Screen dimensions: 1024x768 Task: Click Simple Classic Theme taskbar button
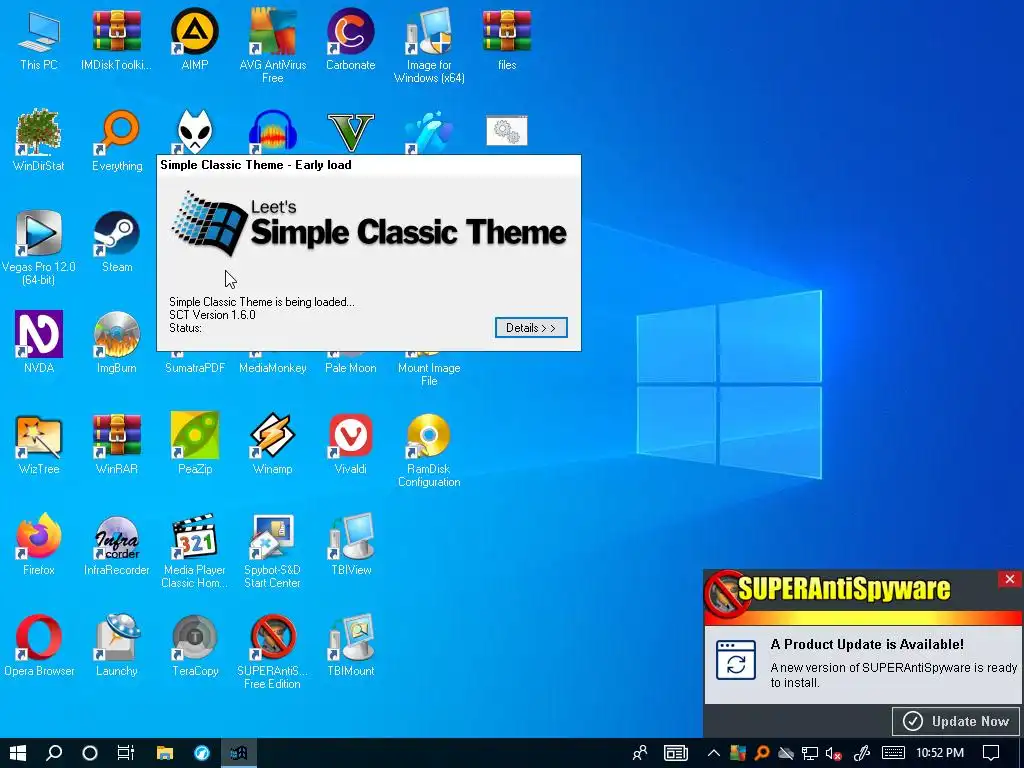pyautogui.click(x=238, y=753)
